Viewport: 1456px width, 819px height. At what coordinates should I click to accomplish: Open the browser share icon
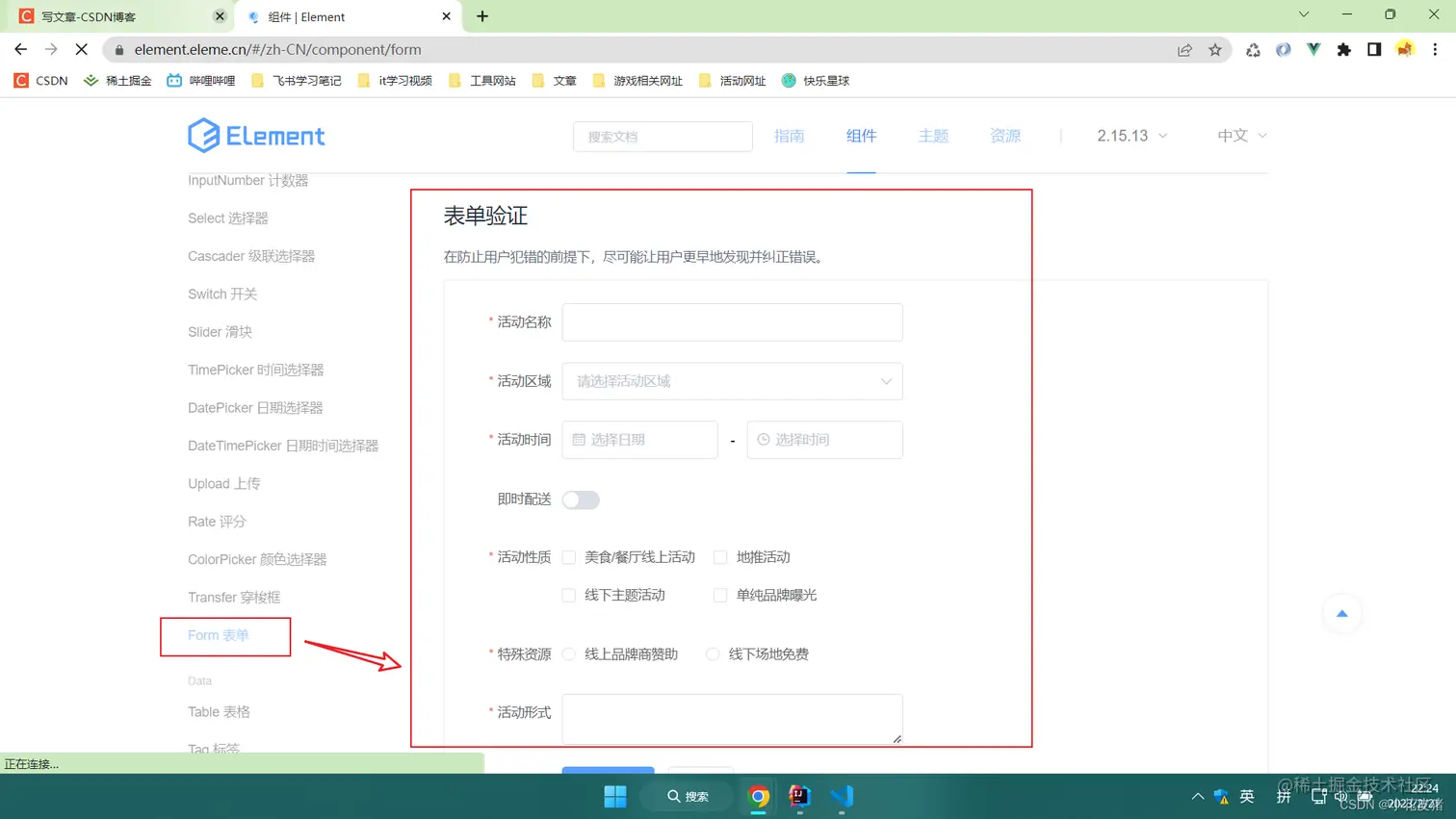[x=1184, y=49]
